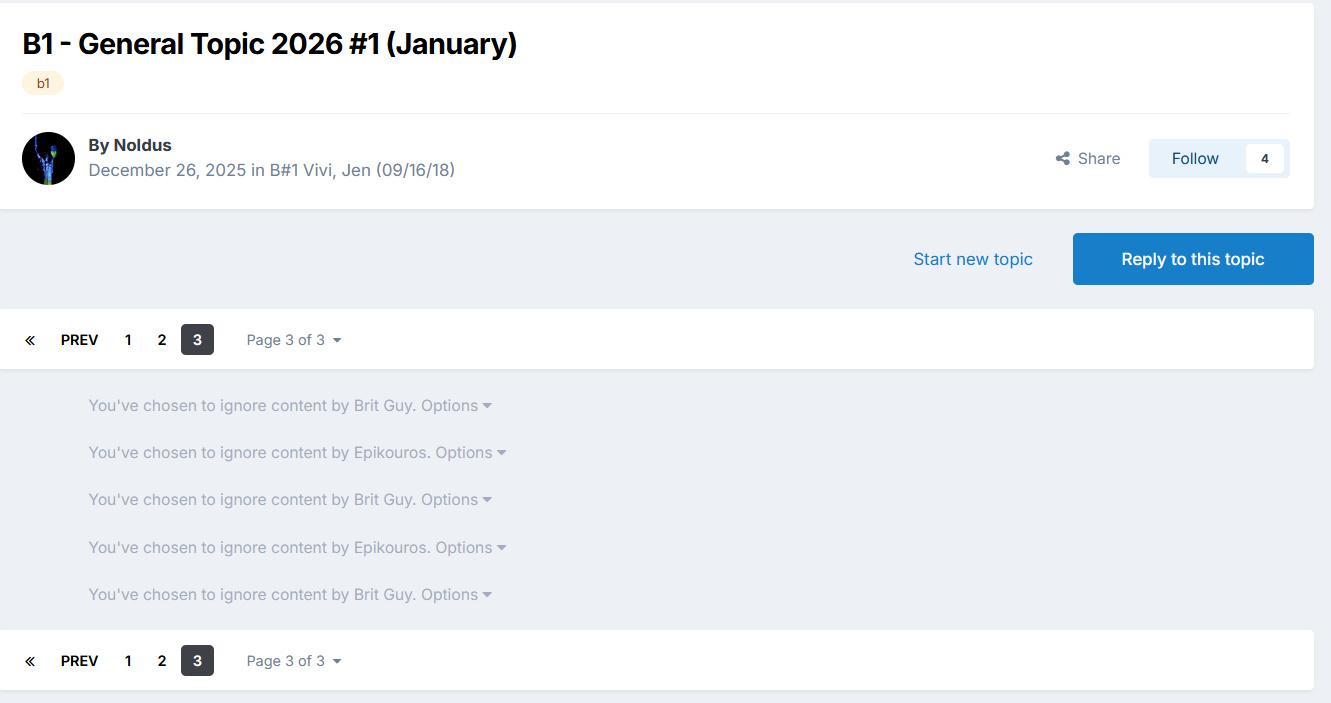Open the B#1 Vivi, Jen forum link
This screenshot has width=1331, height=703.
coord(362,170)
